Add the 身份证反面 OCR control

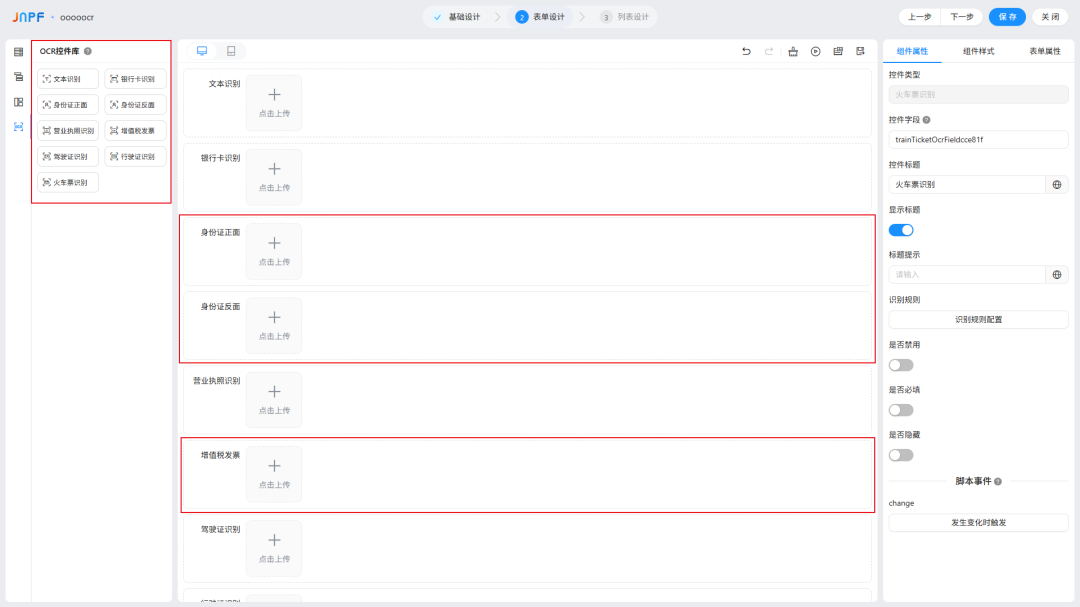[x=135, y=105]
